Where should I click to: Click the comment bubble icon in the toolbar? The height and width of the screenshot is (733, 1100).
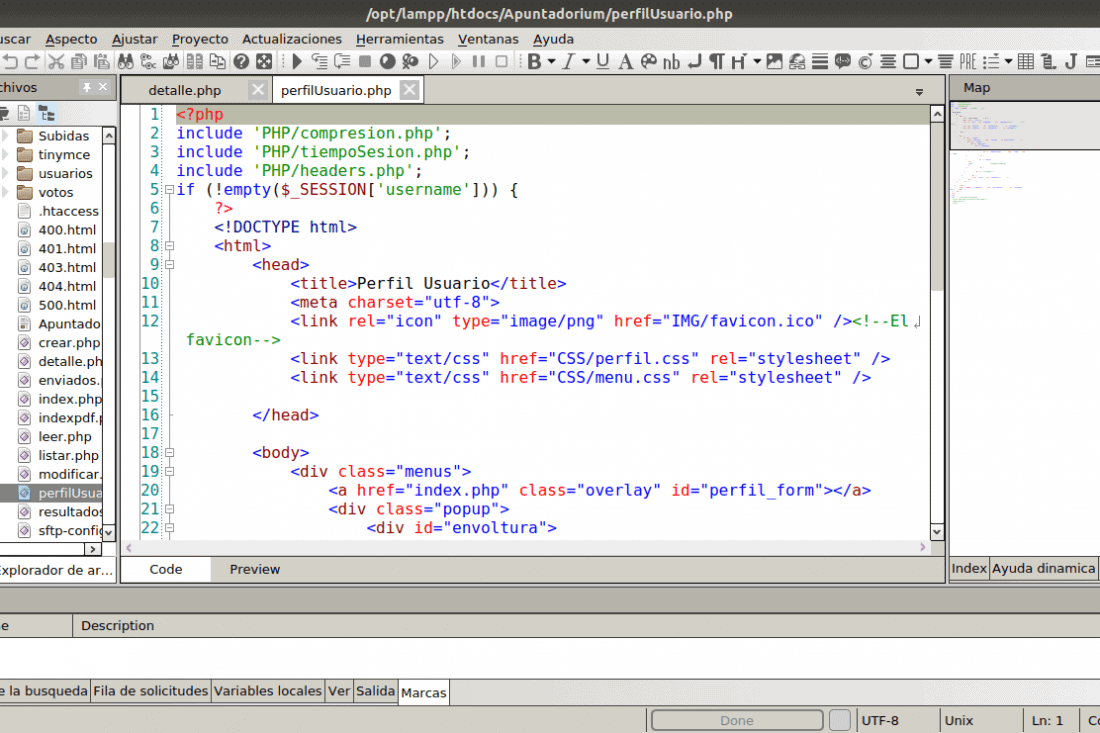[841, 61]
